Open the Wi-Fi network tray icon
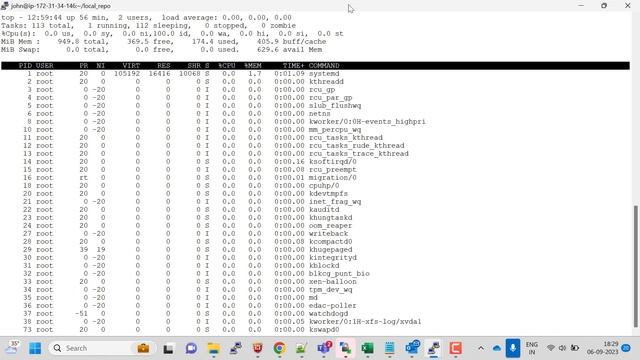Viewport: 640px width, 360px height. tap(551, 348)
